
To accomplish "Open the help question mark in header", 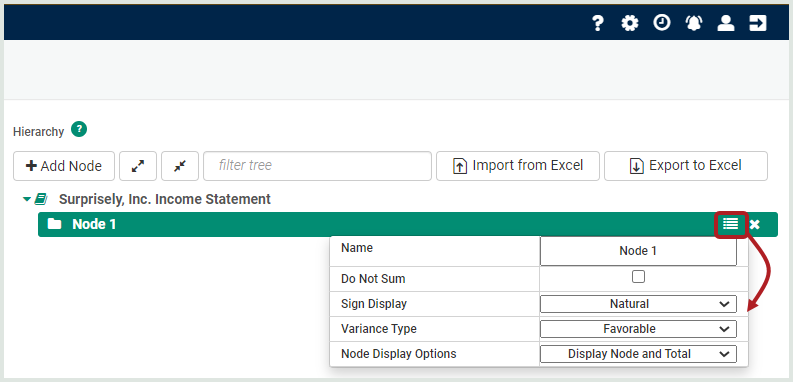I will point(598,23).
